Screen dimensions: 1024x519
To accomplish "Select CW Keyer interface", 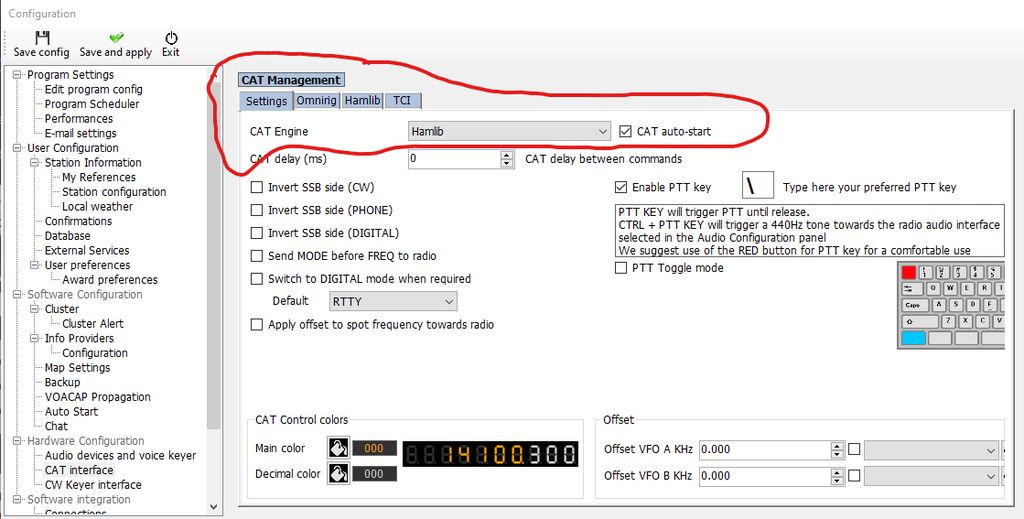I will (93, 485).
